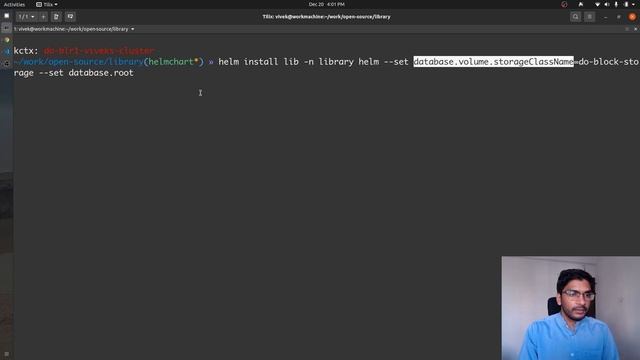The image size is (640, 360).
Task: Open the 1/1 session switcher dropdown
Action: coord(27,17)
